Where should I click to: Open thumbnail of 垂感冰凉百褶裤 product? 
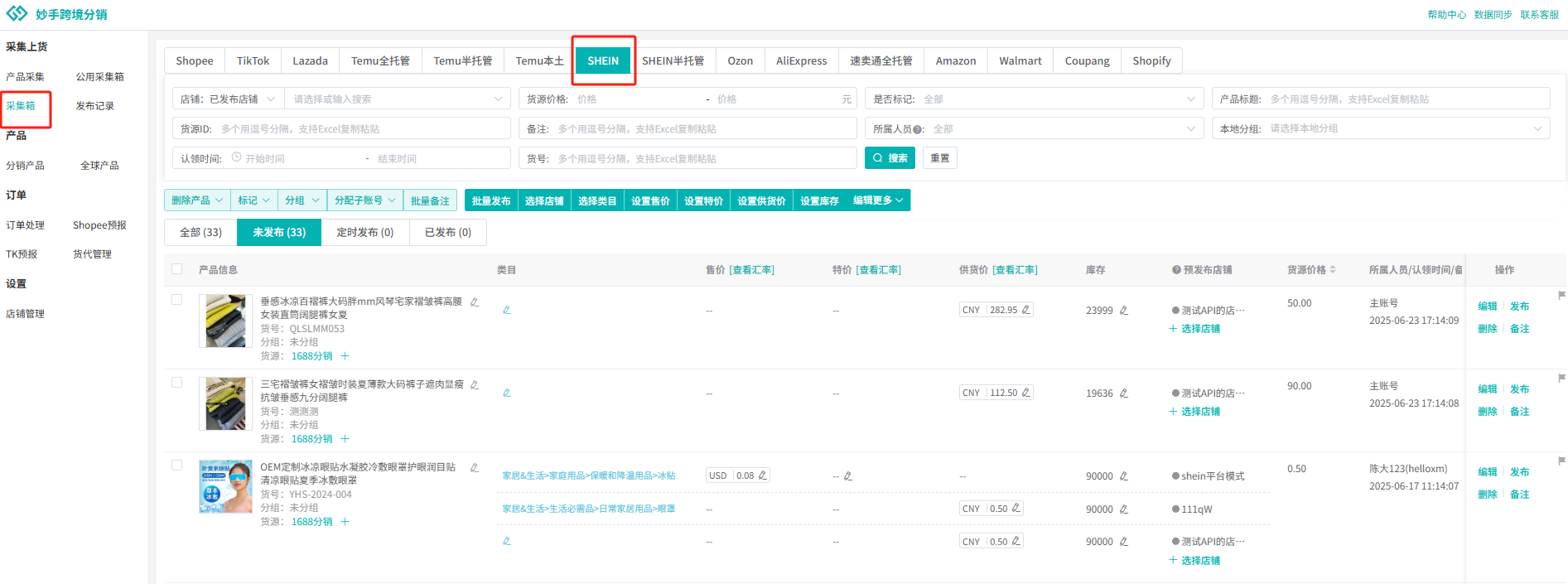click(225, 321)
